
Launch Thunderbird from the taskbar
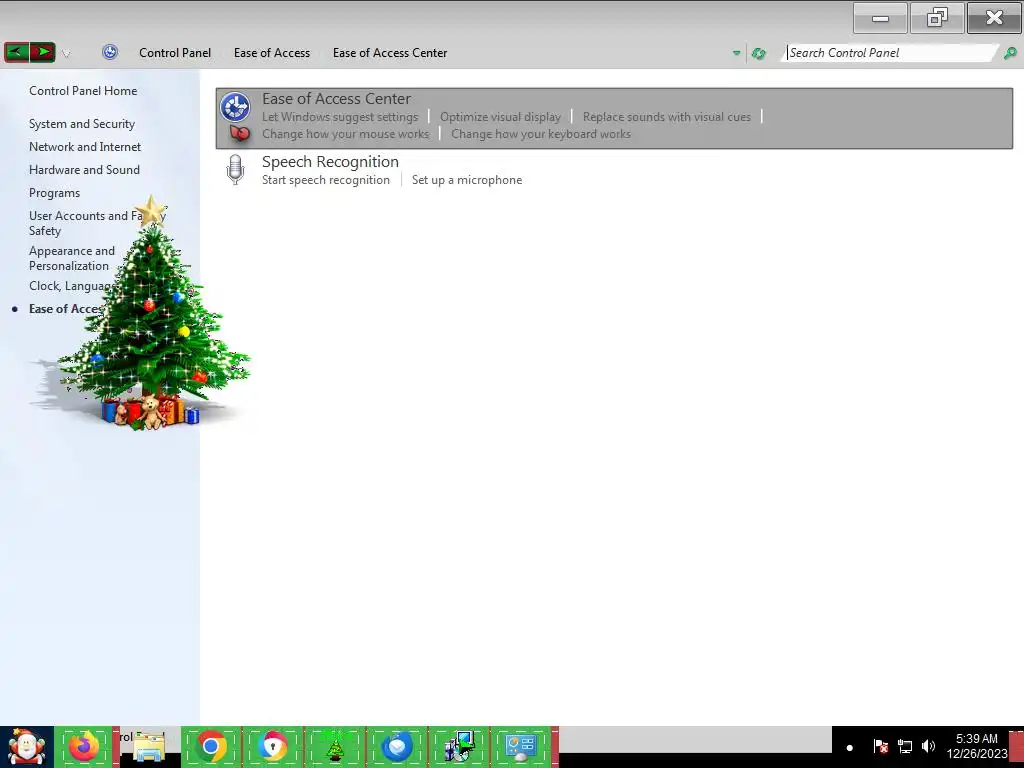point(396,747)
